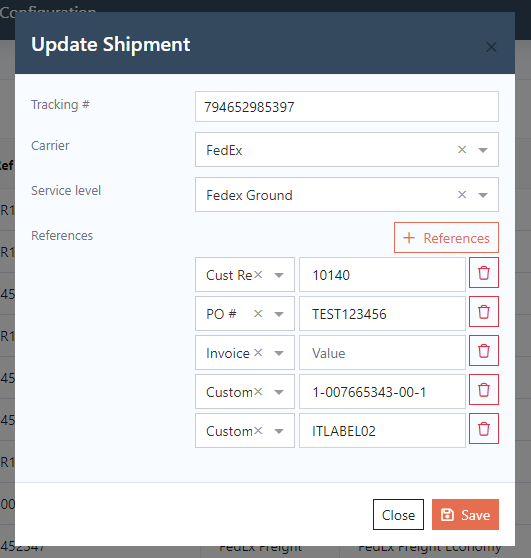This screenshot has height=558, width=531.
Task: Delete the ITLABEL02 reference row
Action: pyautogui.click(x=484, y=429)
